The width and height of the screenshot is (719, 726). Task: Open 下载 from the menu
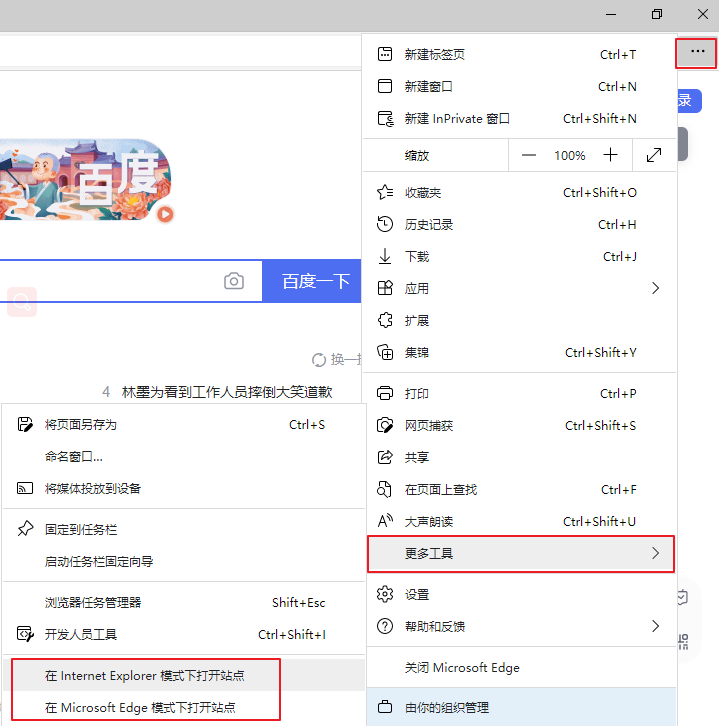519,256
